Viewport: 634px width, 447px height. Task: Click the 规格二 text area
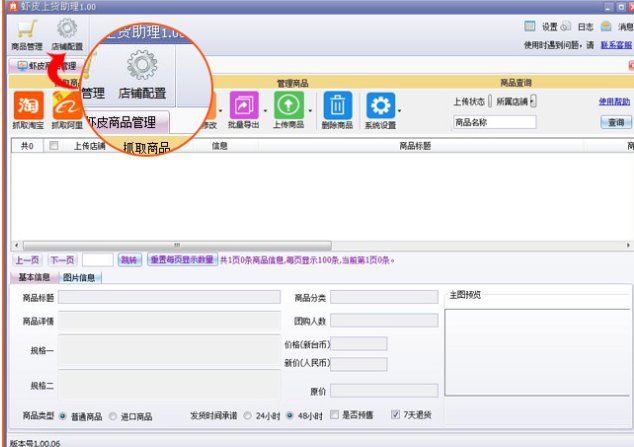tap(169, 386)
